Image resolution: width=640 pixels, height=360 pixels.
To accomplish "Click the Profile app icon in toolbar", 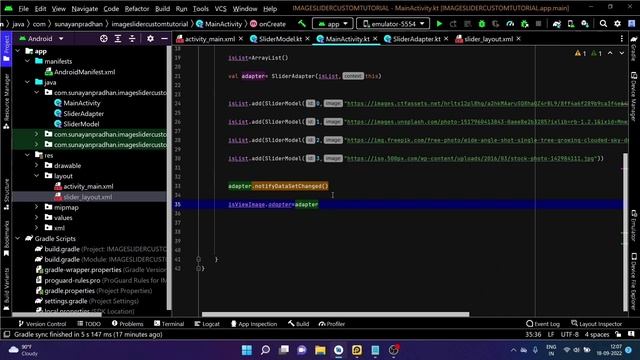I will click(510, 24).
